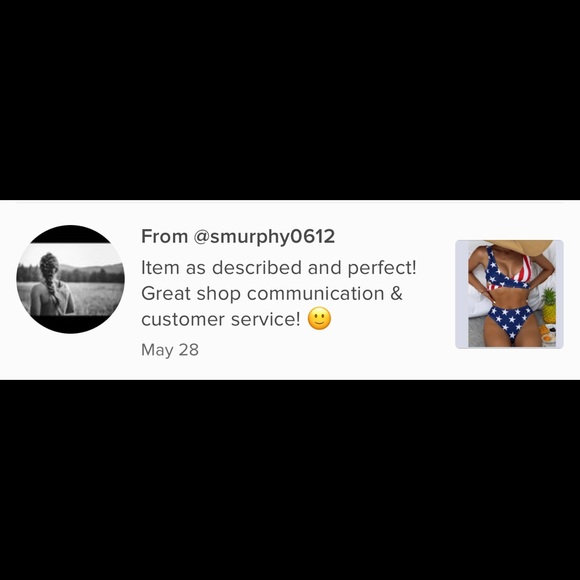Click the word 'From' before the username
The width and height of the screenshot is (580, 580).
[x=165, y=236]
